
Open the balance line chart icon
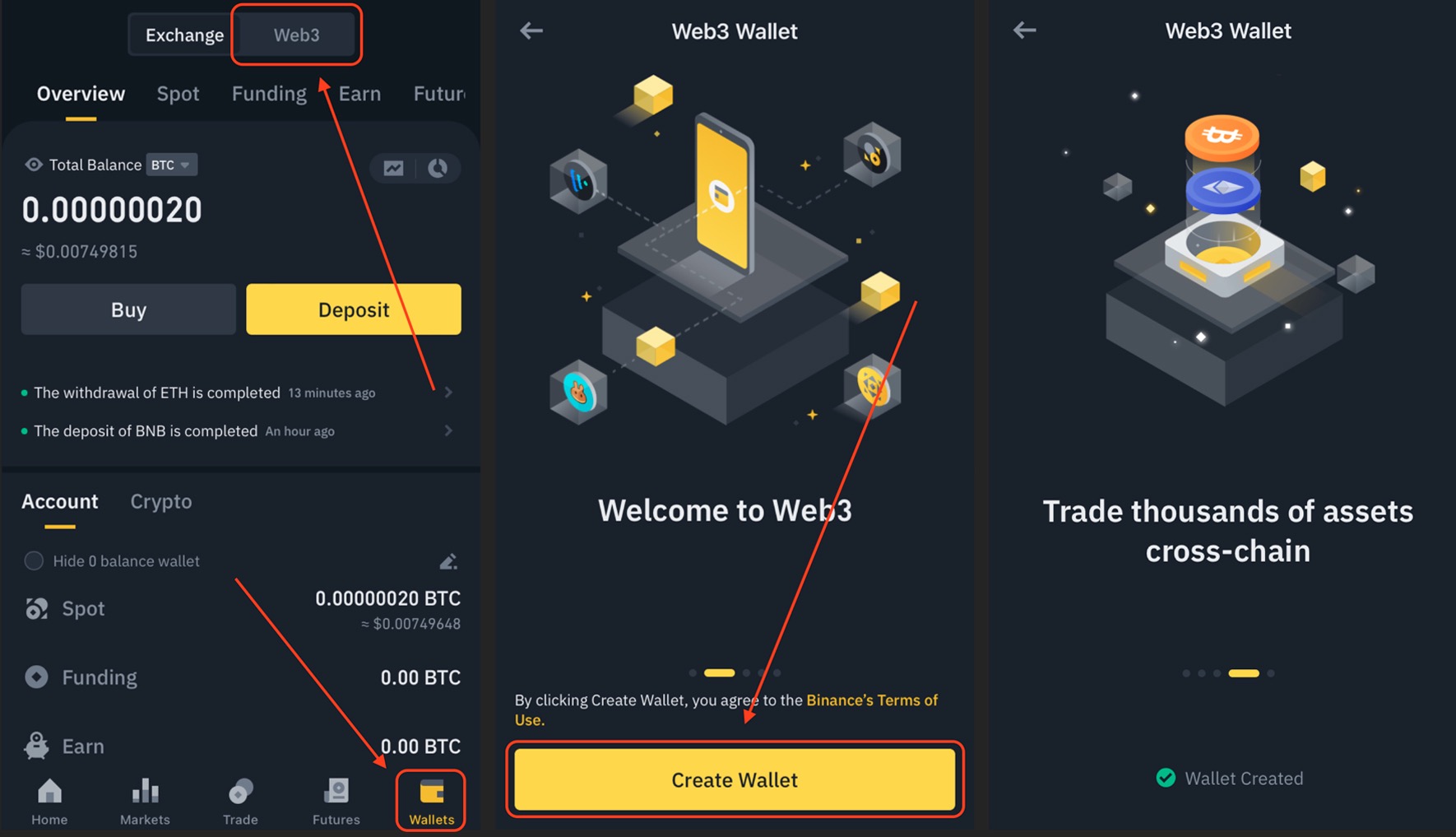393,168
